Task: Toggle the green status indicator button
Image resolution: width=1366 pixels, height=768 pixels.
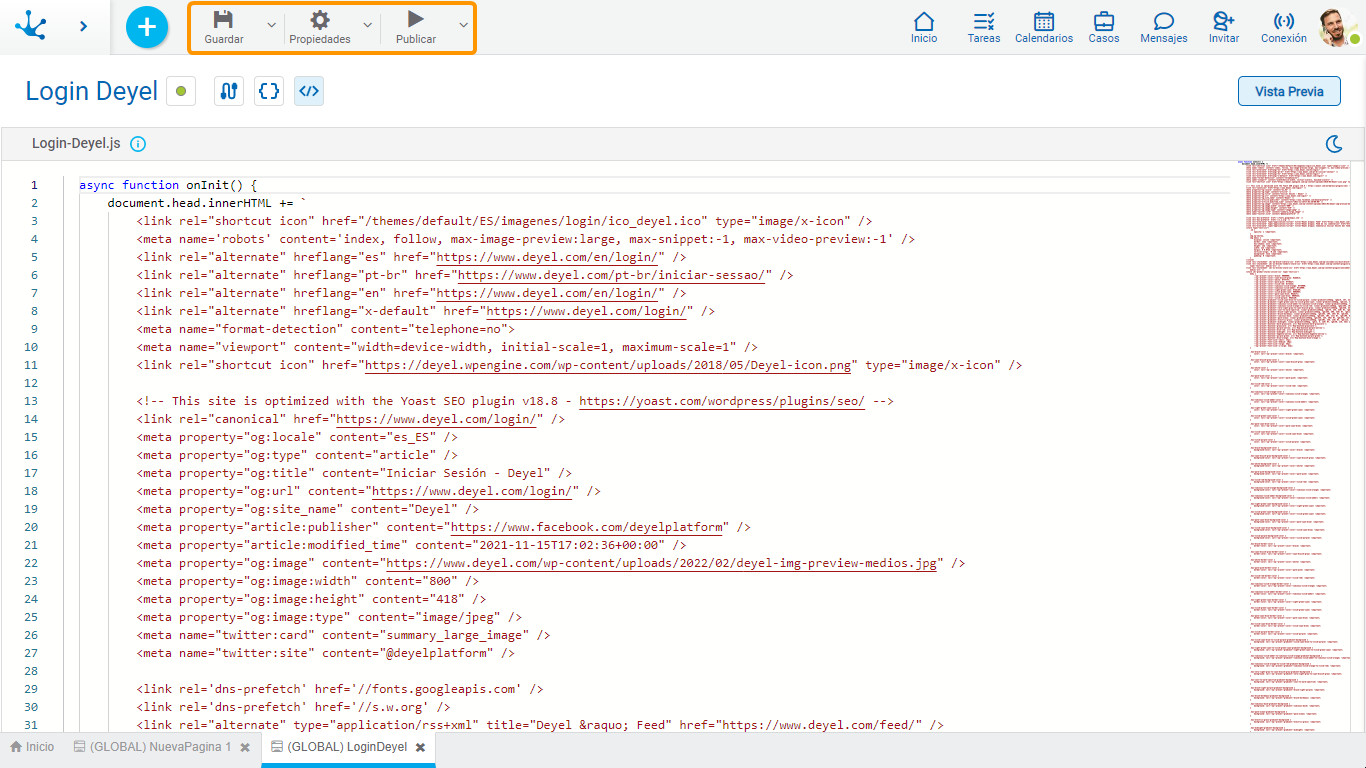Action: click(x=181, y=92)
